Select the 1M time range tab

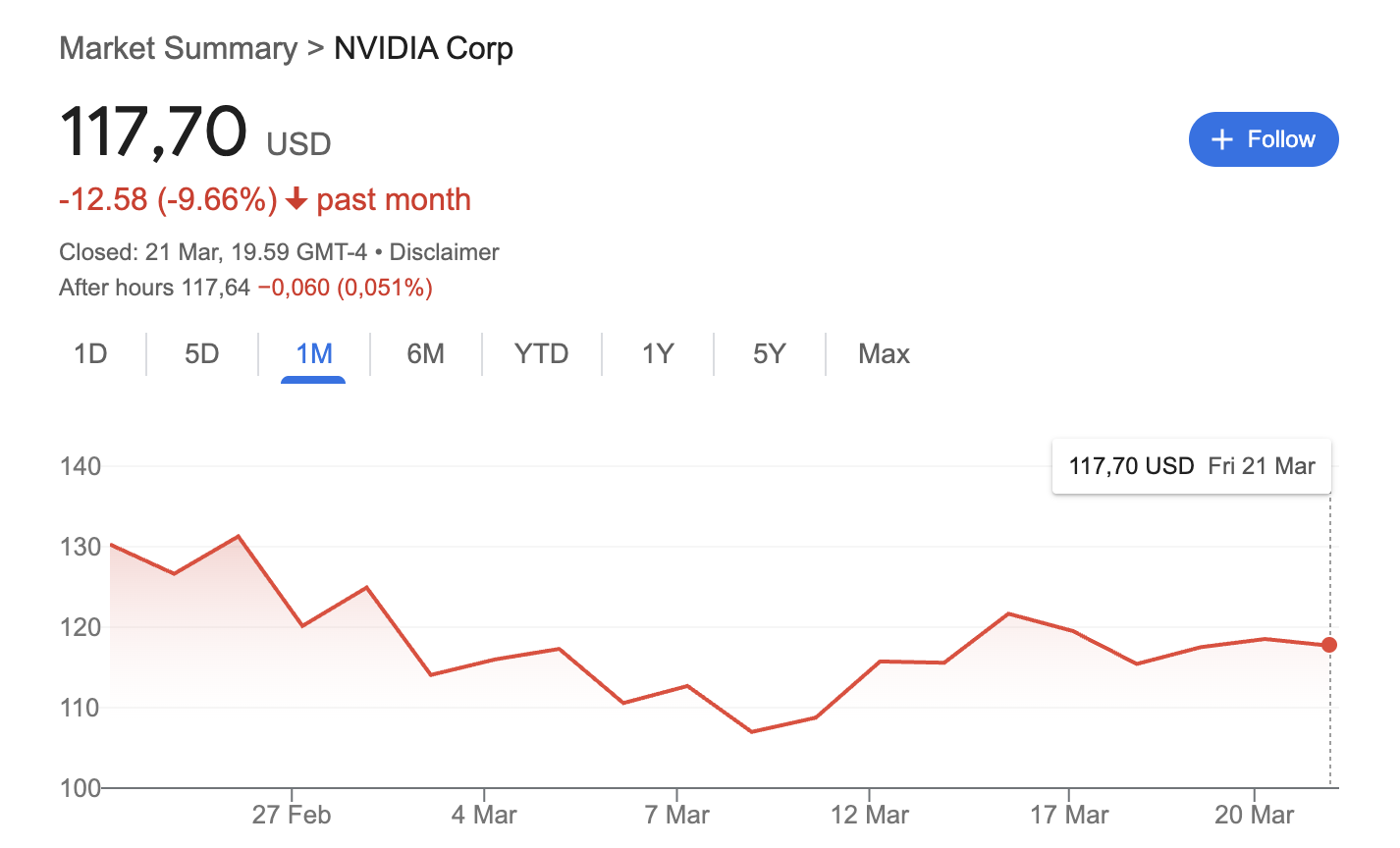[314, 353]
